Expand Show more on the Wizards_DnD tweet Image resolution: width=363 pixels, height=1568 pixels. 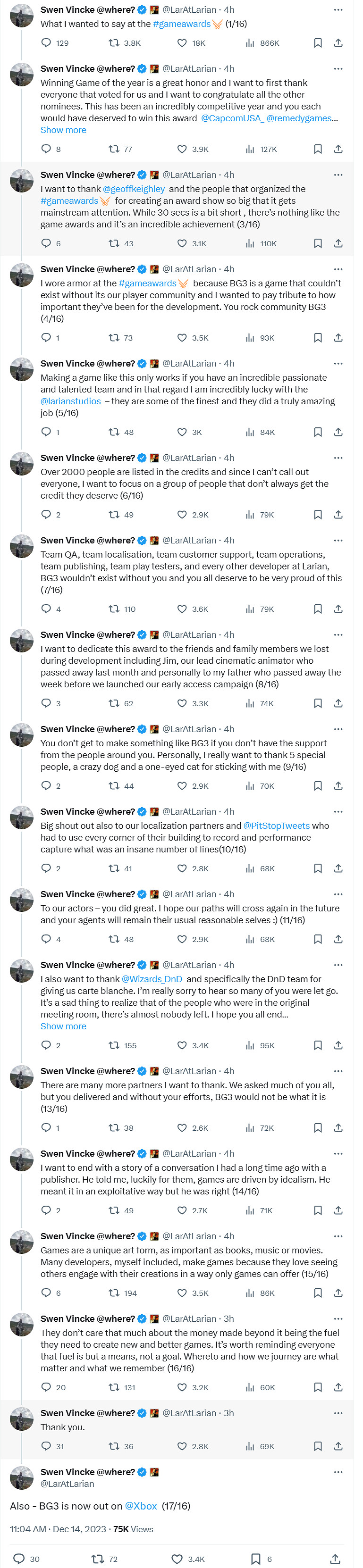click(63, 1026)
